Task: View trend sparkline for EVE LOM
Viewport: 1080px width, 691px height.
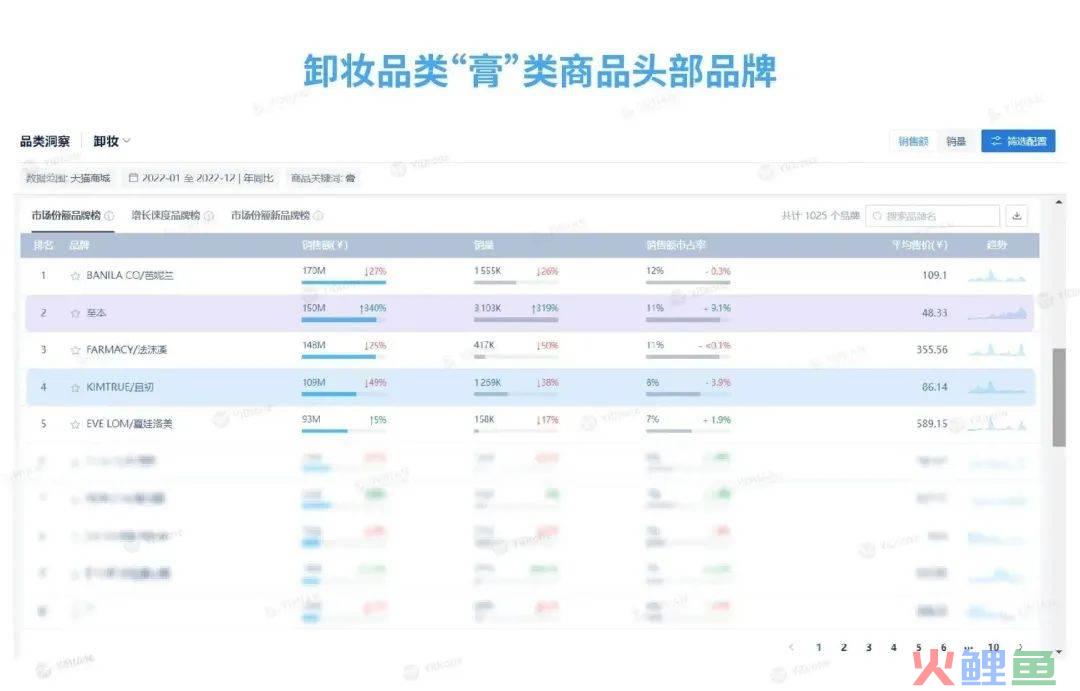Action: 997,424
